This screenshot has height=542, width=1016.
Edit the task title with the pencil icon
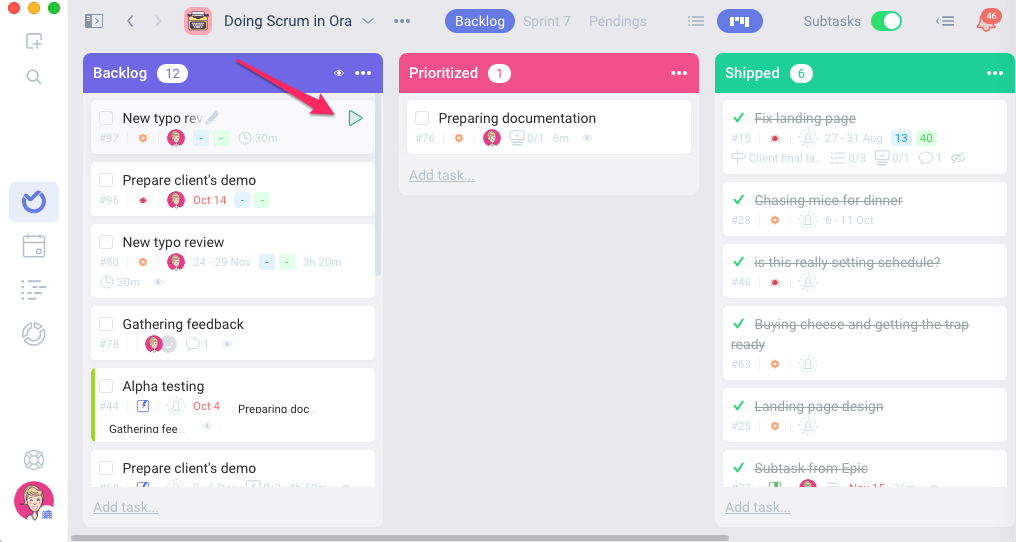pos(213,117)
